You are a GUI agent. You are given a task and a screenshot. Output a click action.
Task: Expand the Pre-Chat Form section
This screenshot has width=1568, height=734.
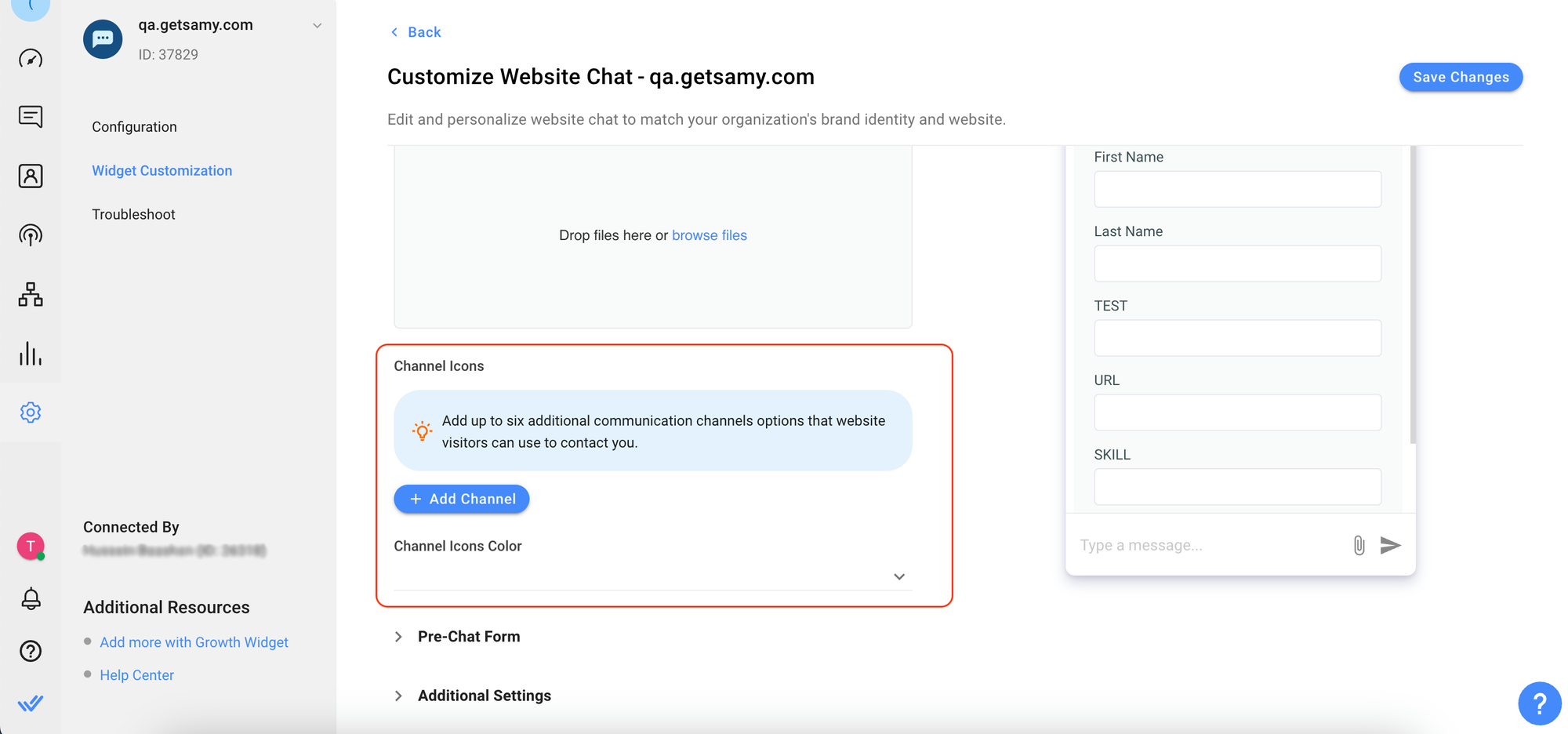tap(398, 637)
